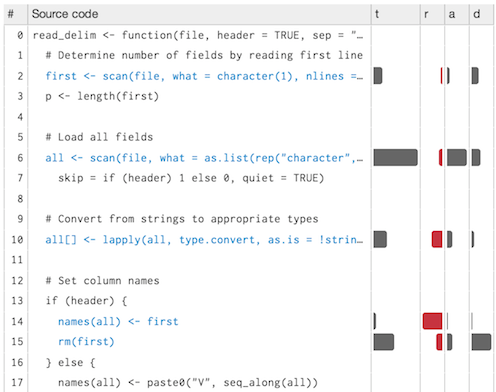Click the duplications bar for line 6

point(476,158)
